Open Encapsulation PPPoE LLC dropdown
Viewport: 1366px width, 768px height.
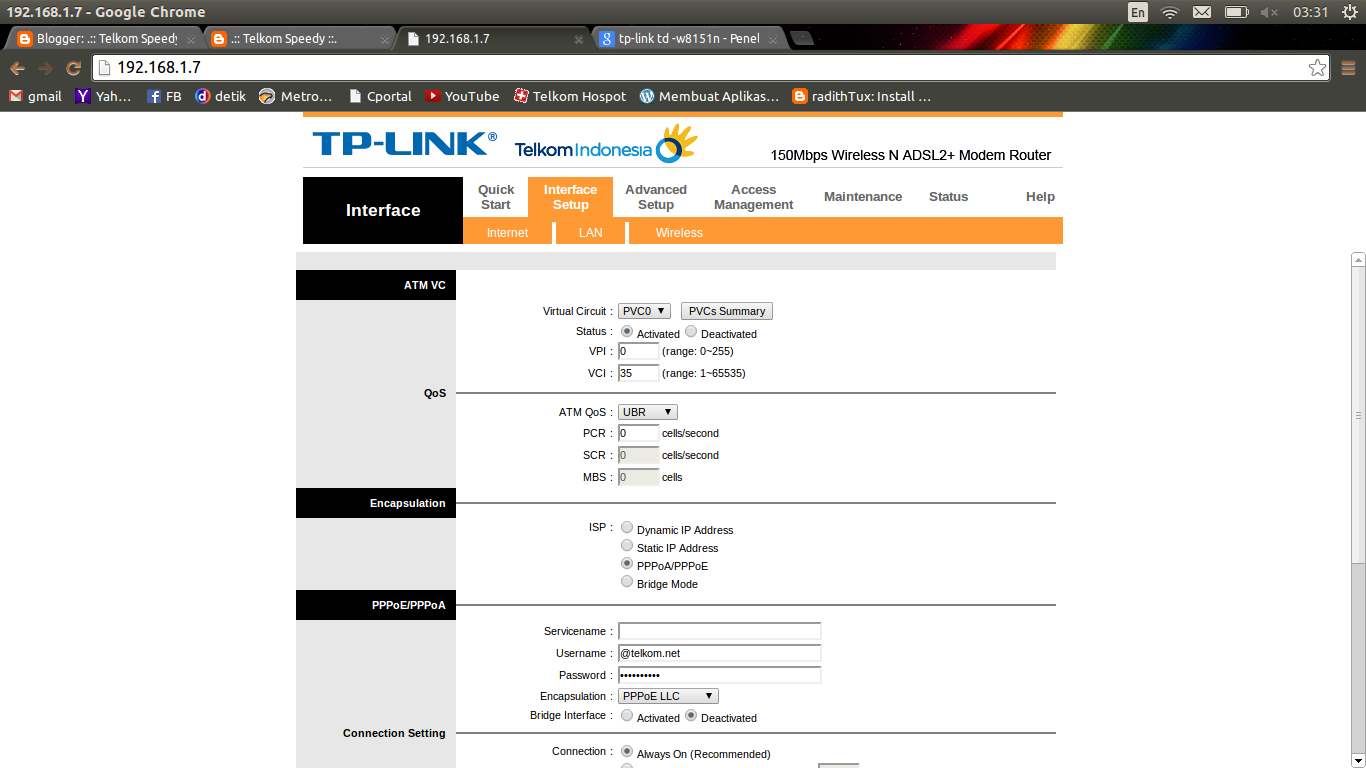click(x=668, y=696)
